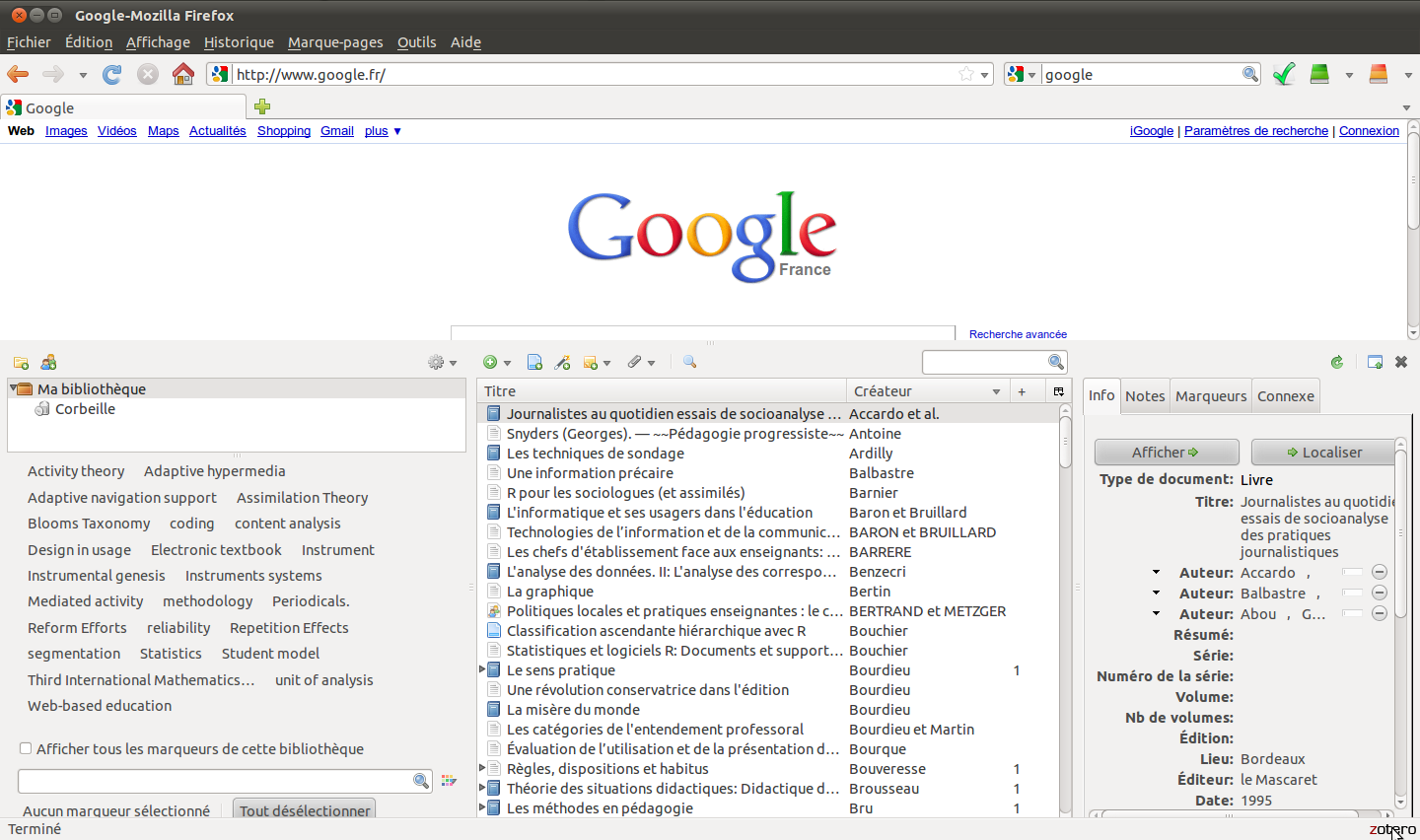Expand 'Les méthodes en pédagogie' item
The image size is (1420, 840).
[483, 807]
